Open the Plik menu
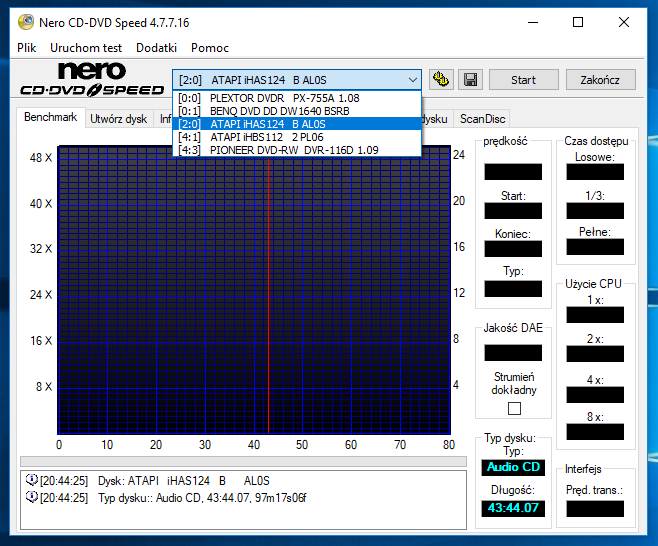 pos(26,48)
